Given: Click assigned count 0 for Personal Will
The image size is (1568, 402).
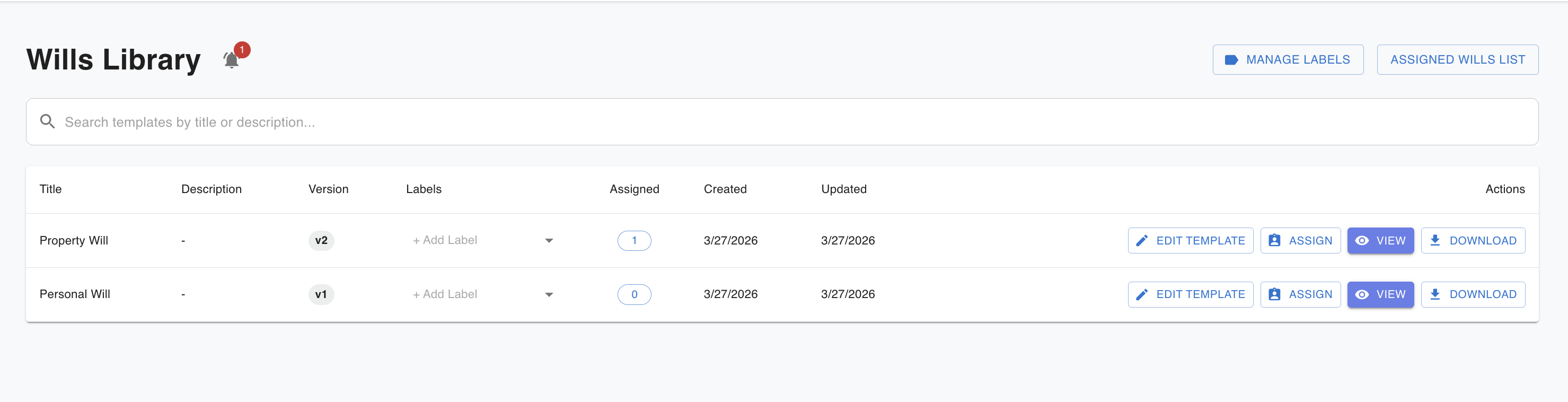Looking at the screenshot, I should click(633, 294).
